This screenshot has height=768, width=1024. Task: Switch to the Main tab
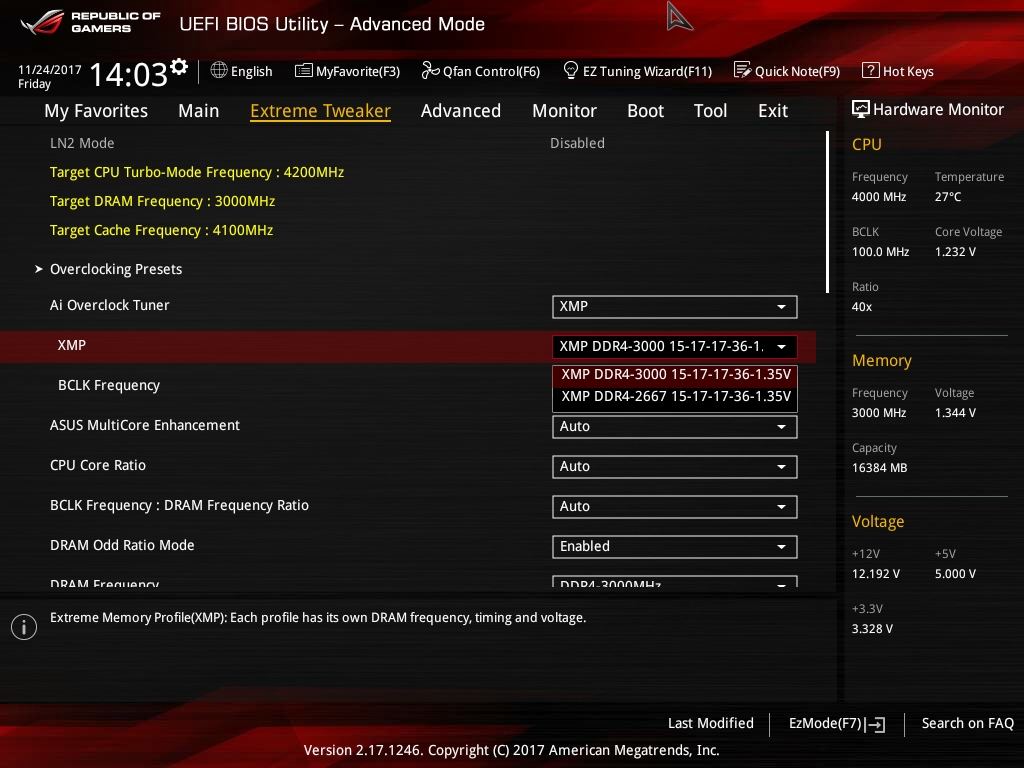coord(199,111)
